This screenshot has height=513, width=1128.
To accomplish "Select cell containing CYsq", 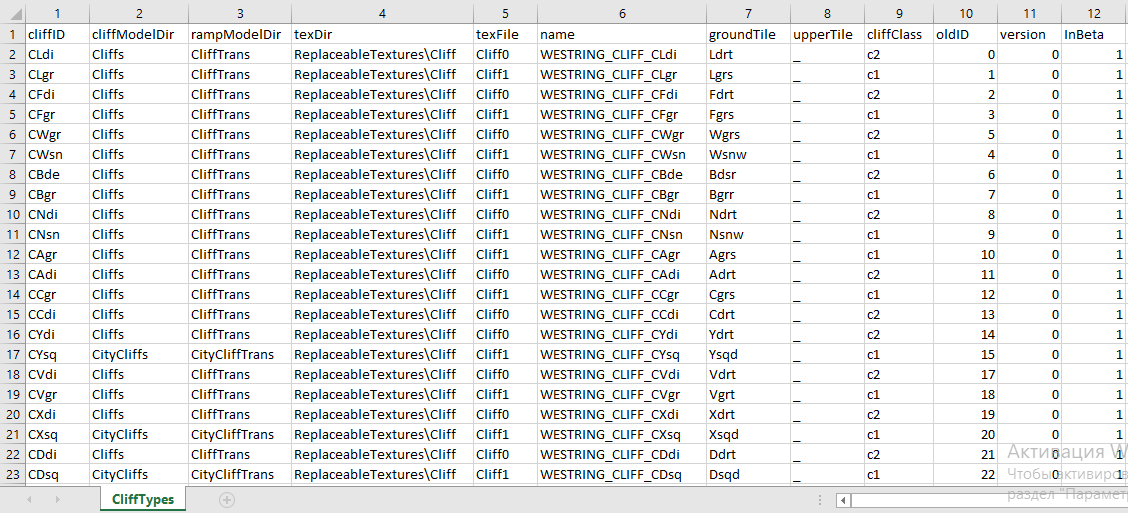I will tap(57, 354).
